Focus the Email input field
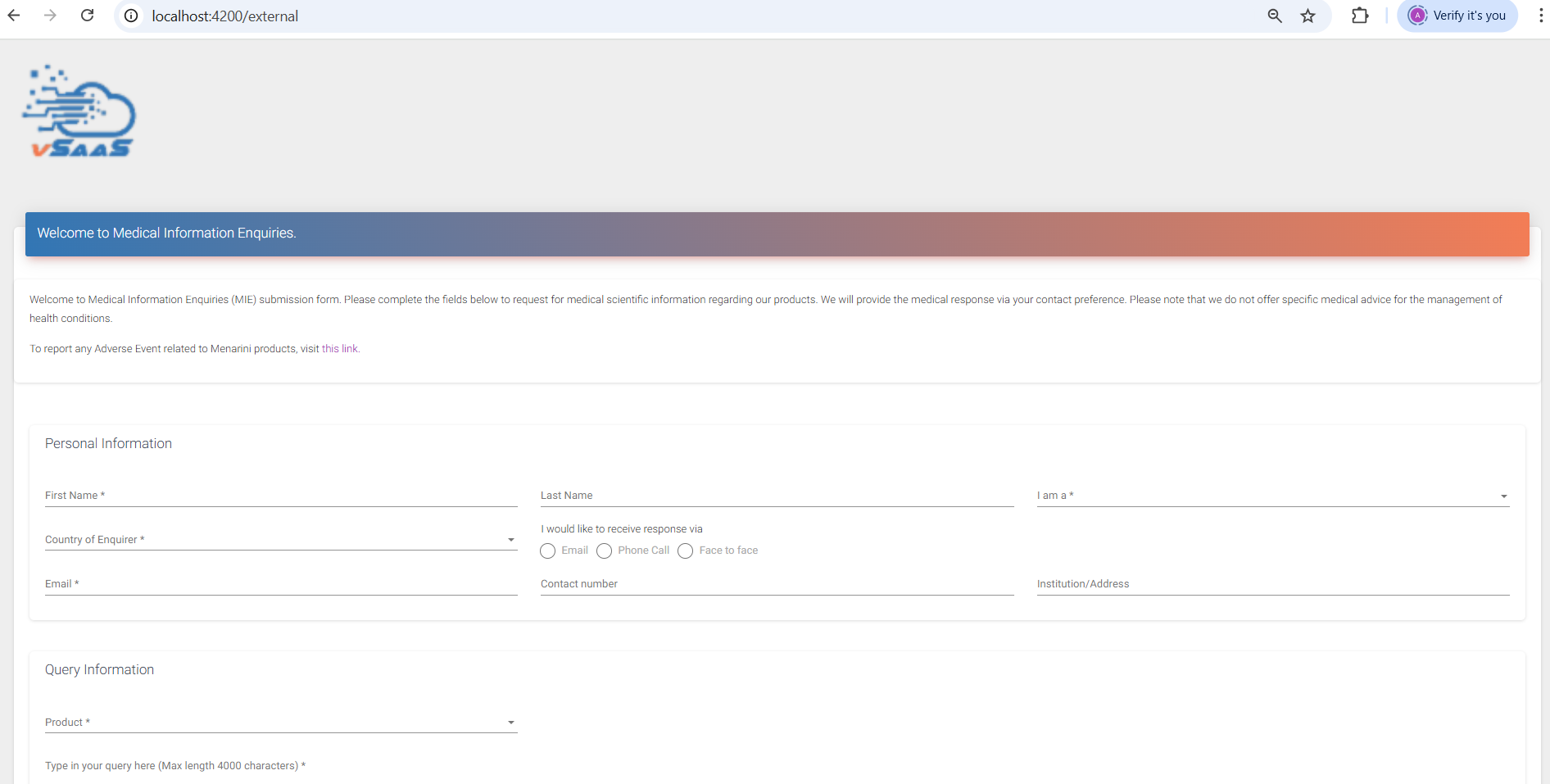 tap(280, 584)
